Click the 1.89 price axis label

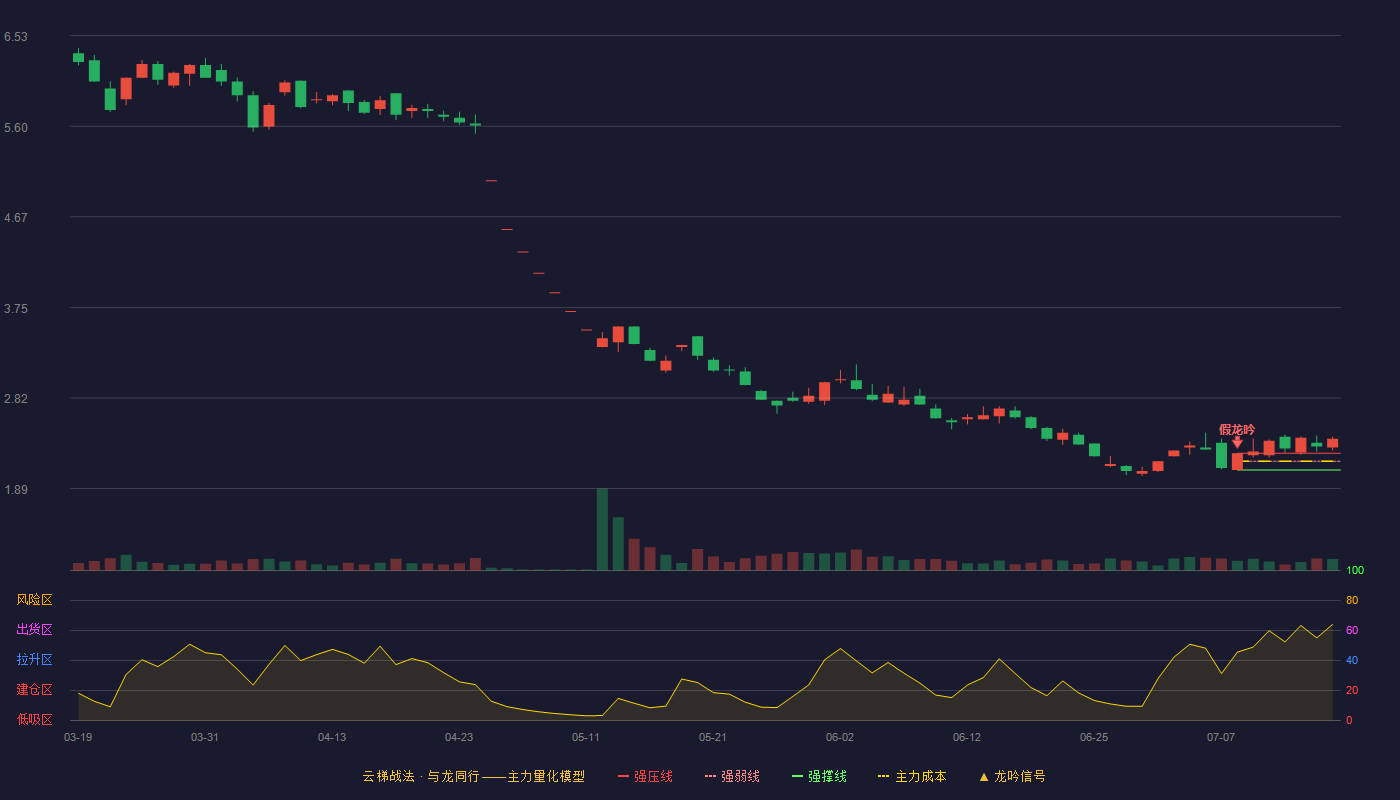coord(16,489)
